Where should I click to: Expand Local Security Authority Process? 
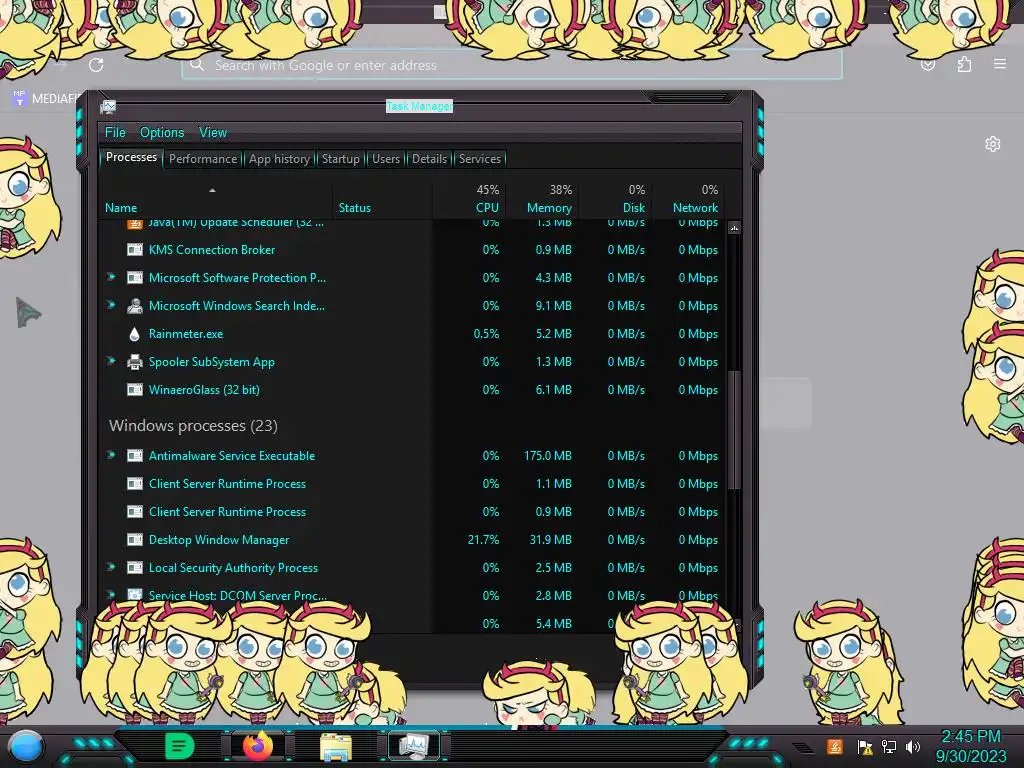click(111, 567)
